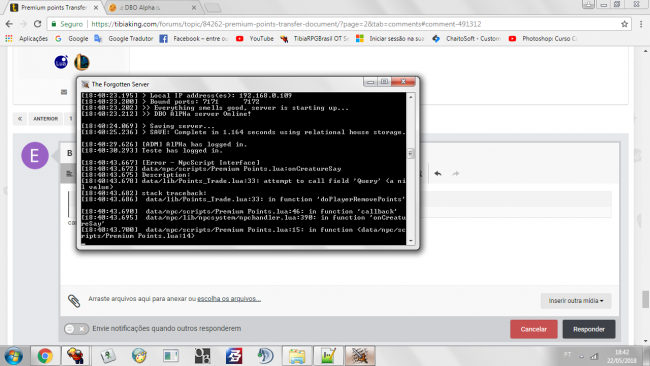
Task: Click the purple E user avatar
Action: pos(35,155)
